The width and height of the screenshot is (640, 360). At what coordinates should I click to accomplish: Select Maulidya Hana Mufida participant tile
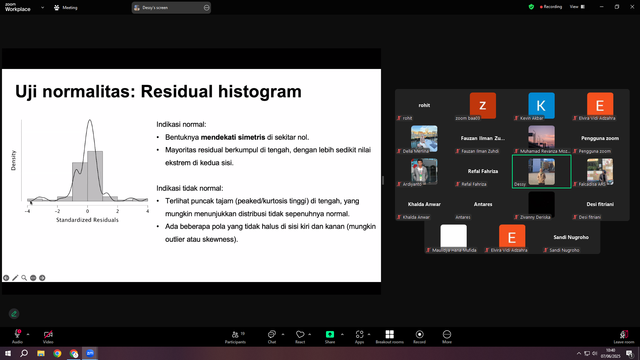pyautogui.click(x=453, y=238)
